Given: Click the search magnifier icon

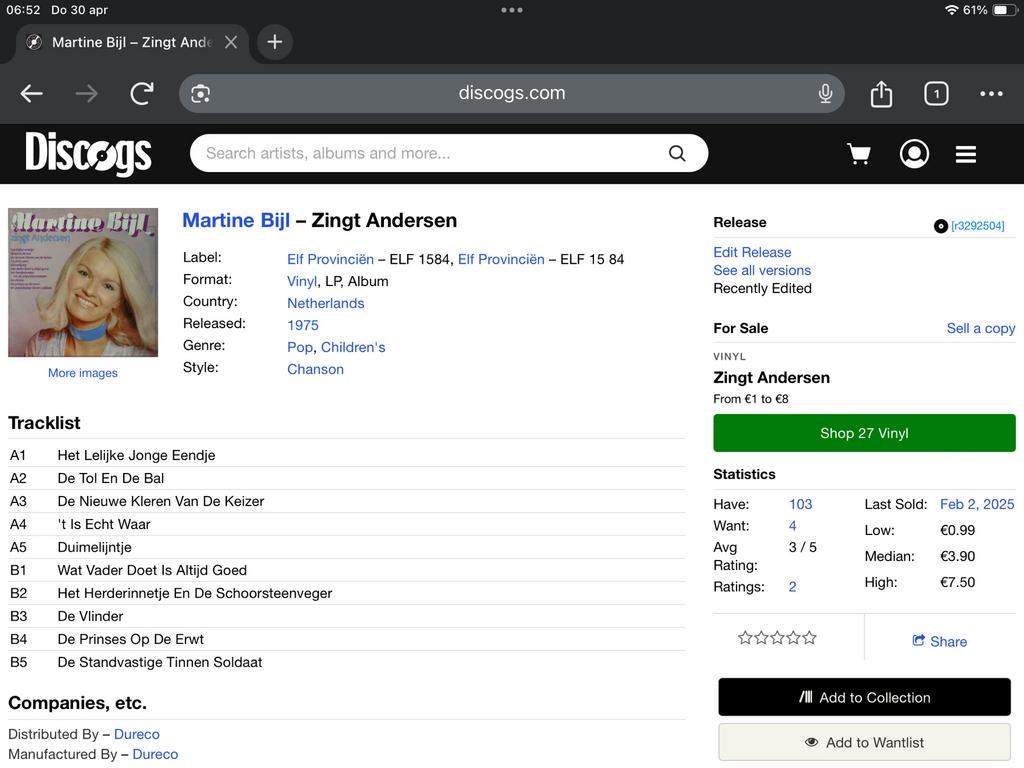Looking at the screenshot, I should [677, 153].
